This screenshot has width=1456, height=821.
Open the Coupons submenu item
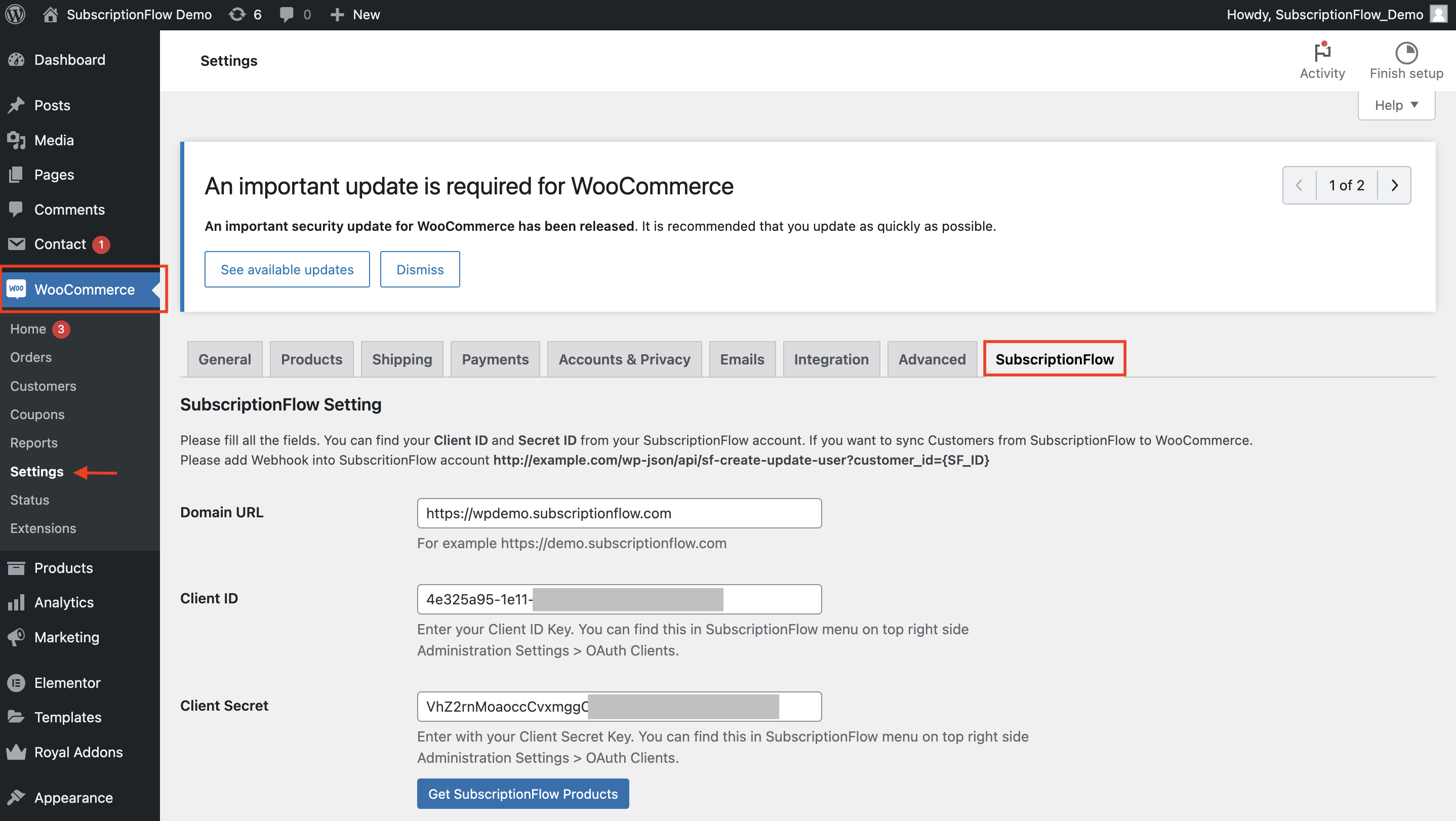[37, 414]
